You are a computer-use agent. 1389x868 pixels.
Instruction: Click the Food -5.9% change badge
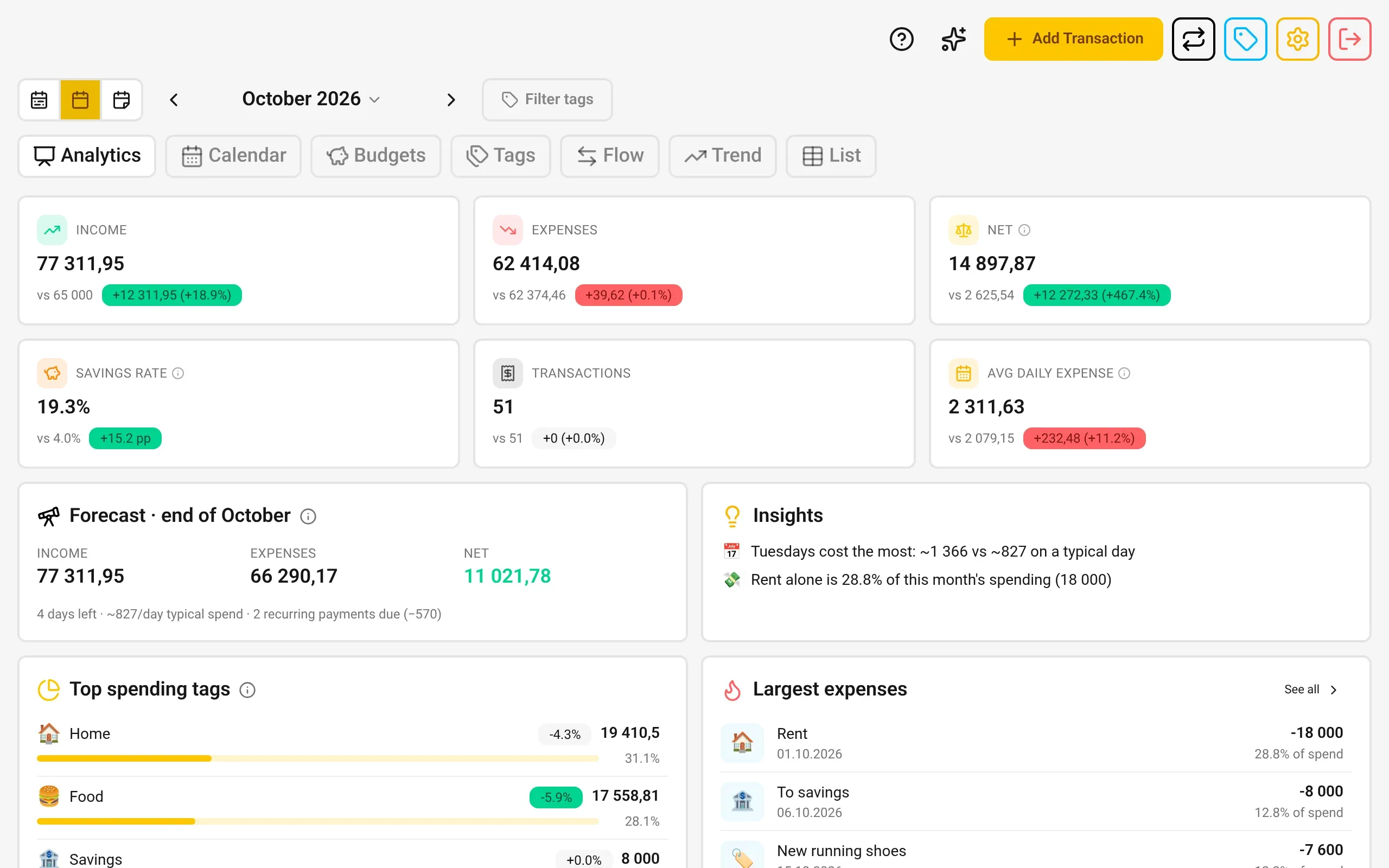pyautogui.click(x=556, y=797)
